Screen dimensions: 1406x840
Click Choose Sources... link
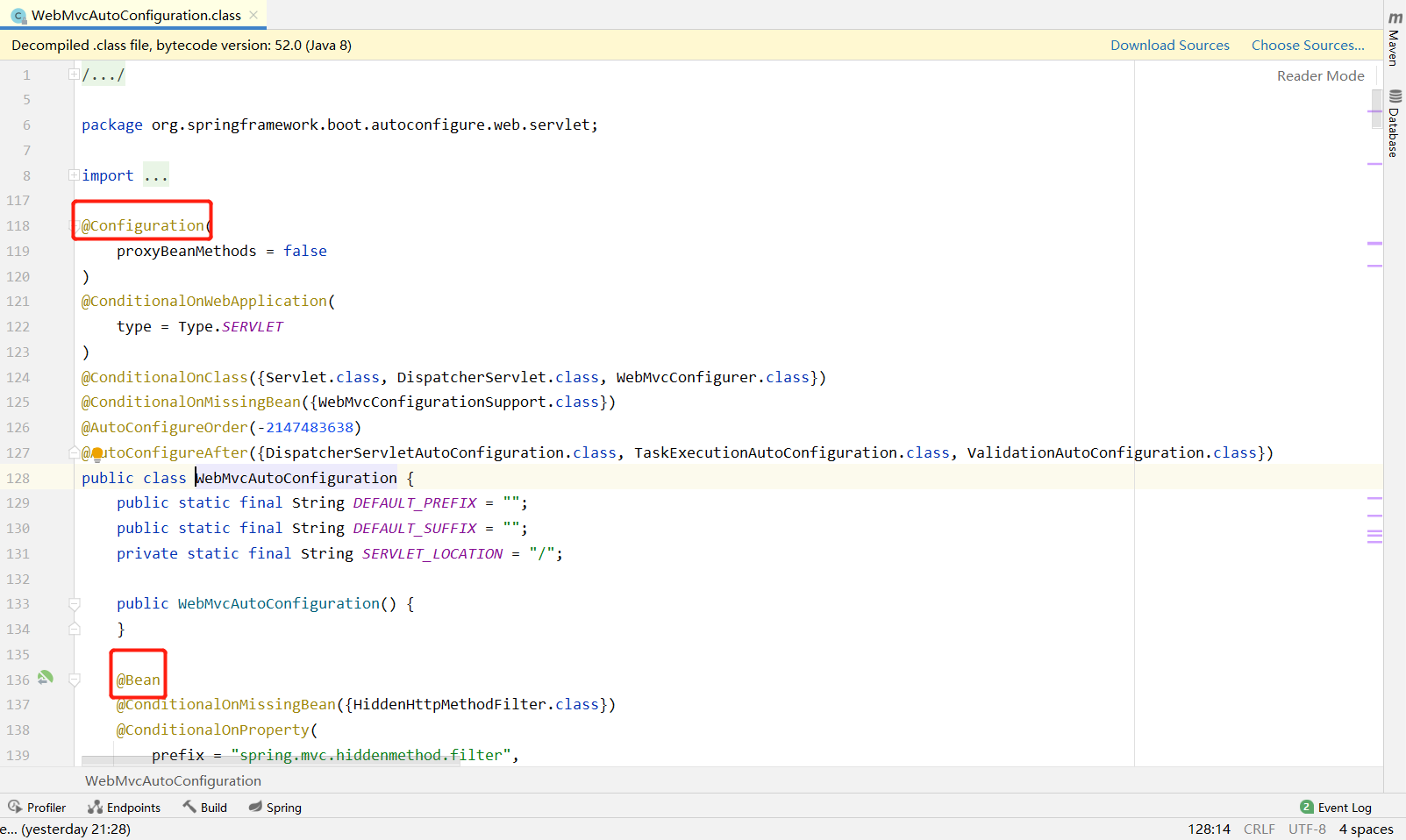[x=1308, y=46]
